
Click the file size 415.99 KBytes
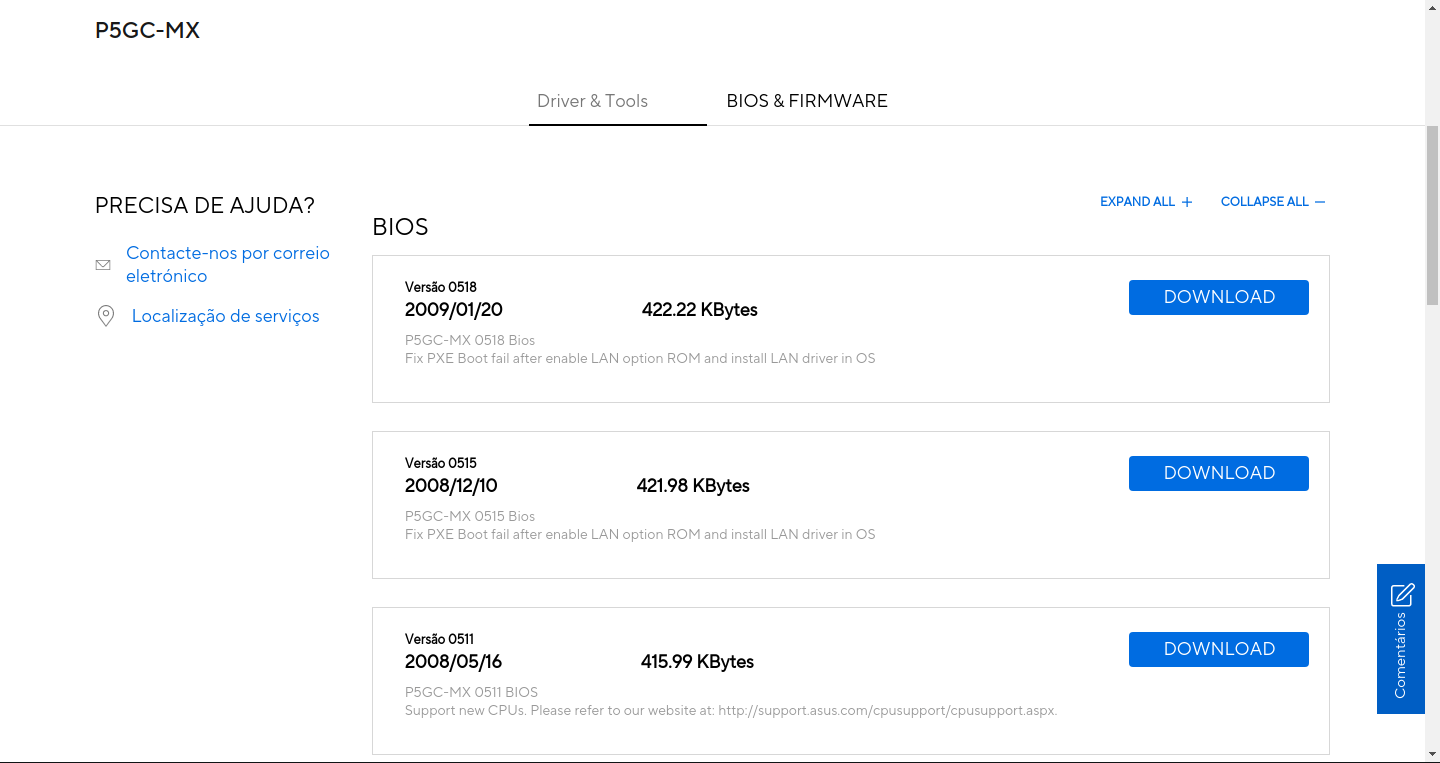pos(697,662)
